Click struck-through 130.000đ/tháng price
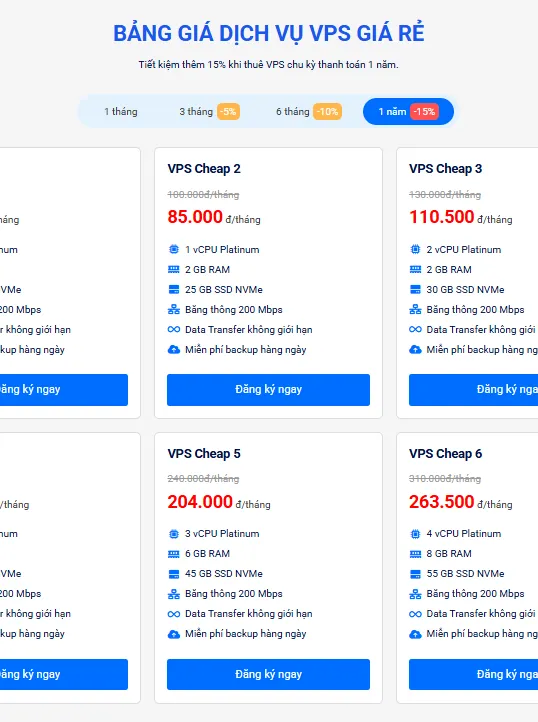The image size is (538, 722). (445, 194)
